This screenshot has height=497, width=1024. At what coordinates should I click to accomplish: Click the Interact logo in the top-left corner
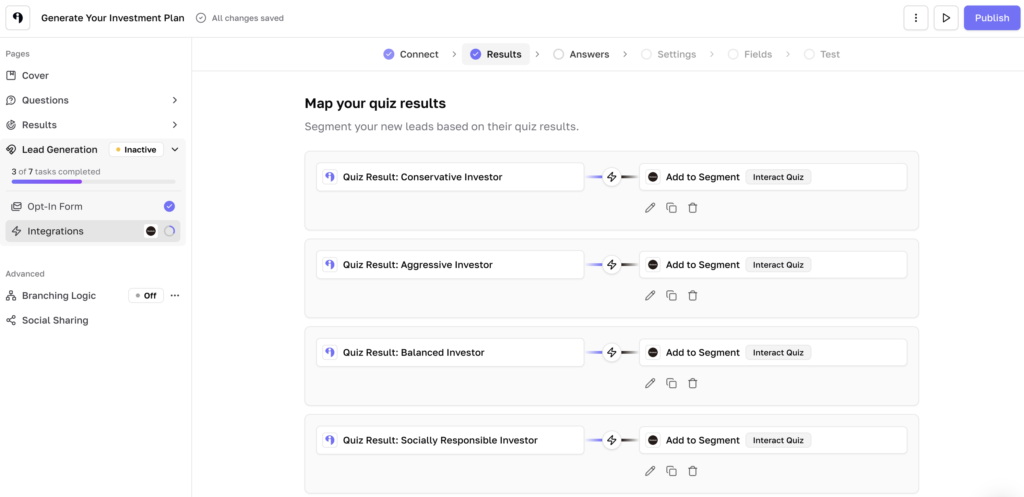[x=18, y=18]
